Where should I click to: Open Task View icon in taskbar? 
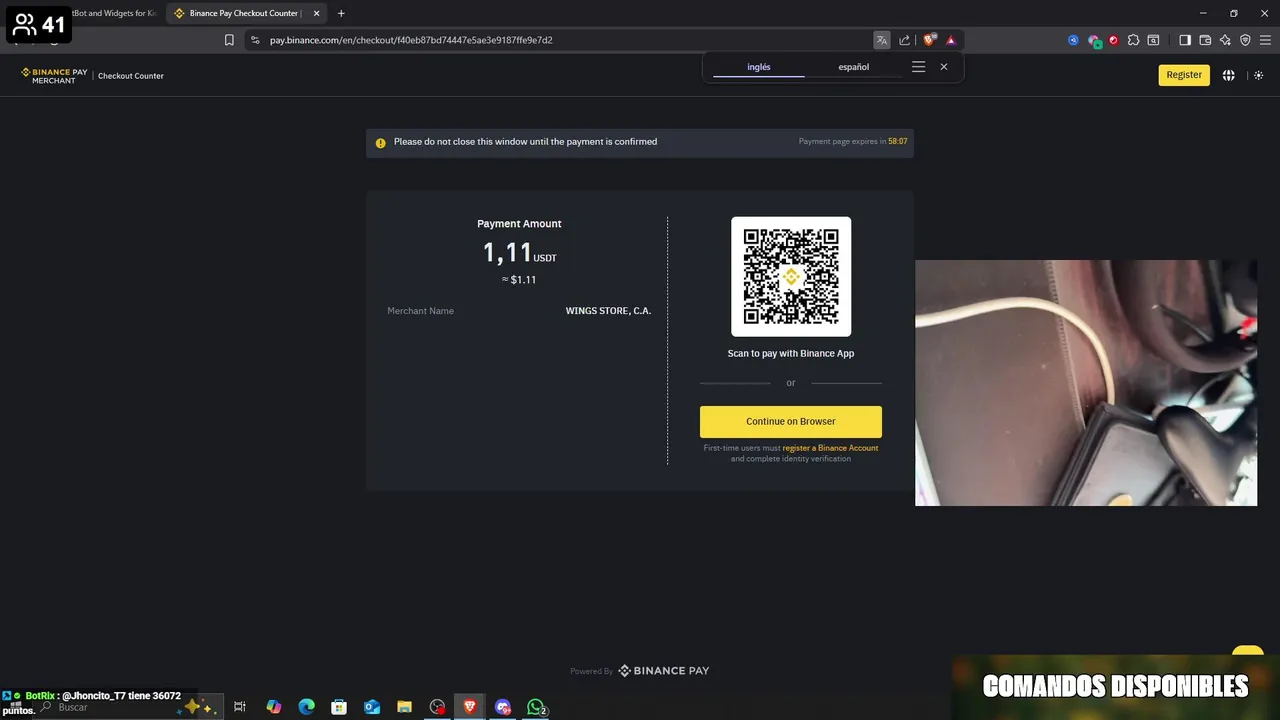pyautogui.click(x=240, y=707)
